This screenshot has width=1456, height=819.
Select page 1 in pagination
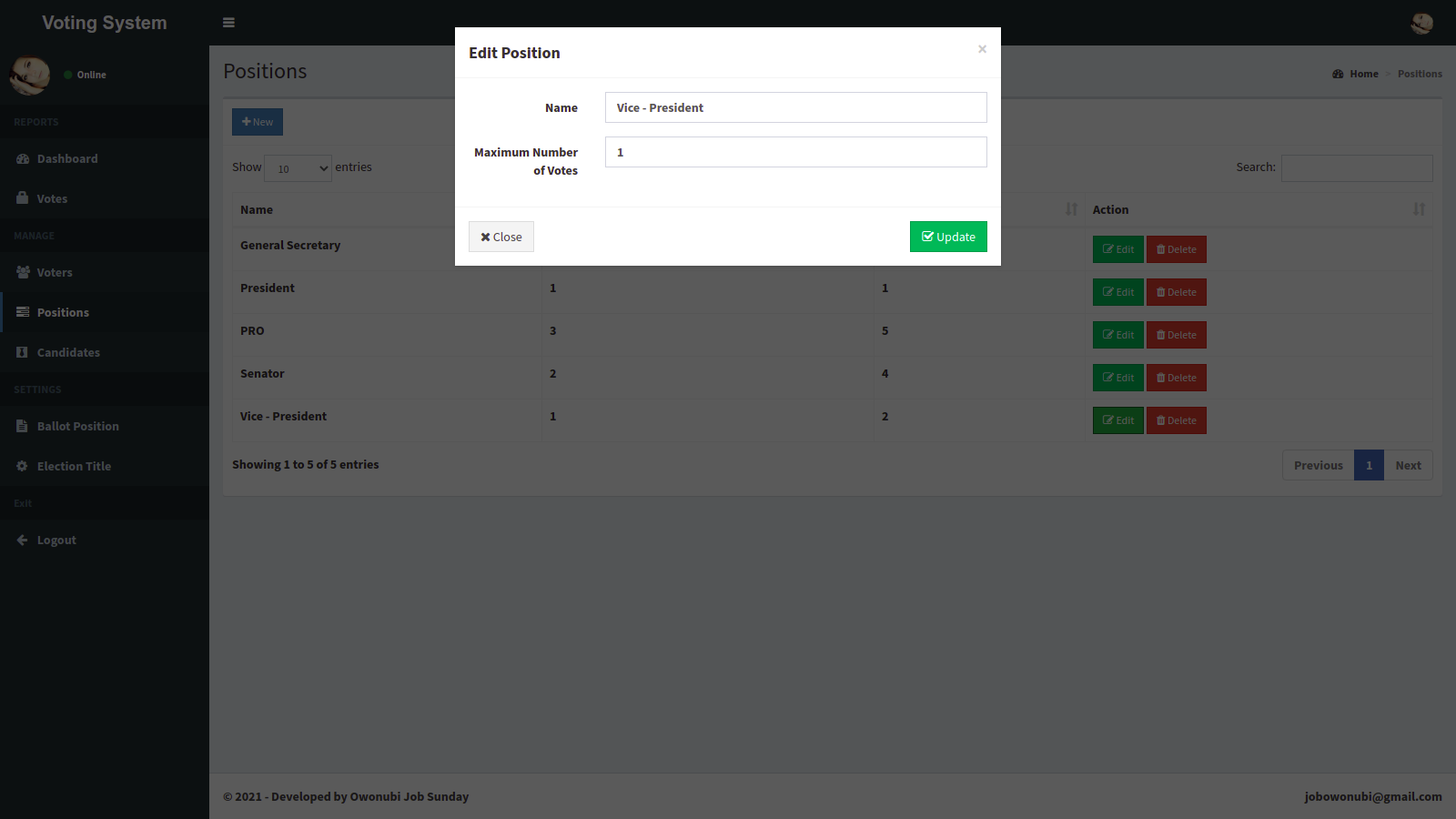tap(1369, 465)
